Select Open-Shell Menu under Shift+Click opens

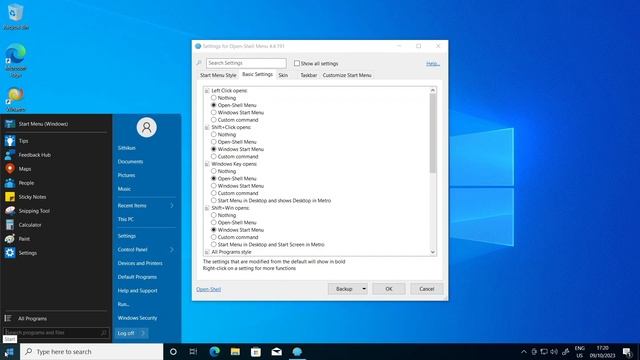213,142
